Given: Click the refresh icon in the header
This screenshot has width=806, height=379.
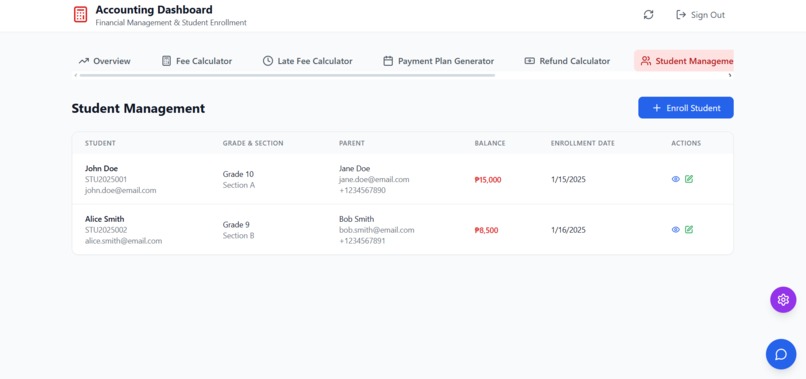Looking at the screenshot, I should point(648,15).
